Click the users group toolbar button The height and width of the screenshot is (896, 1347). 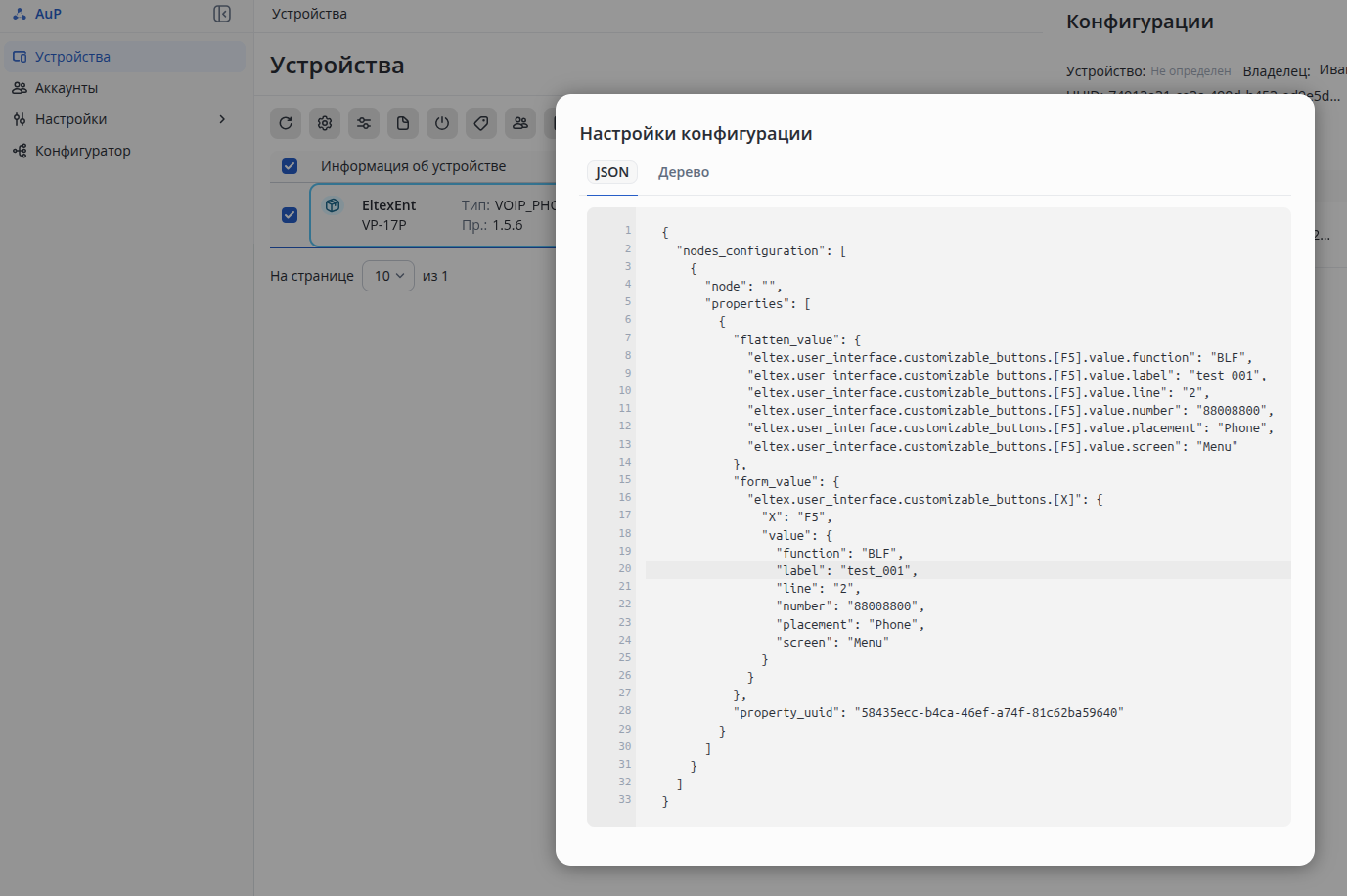point(520,123)
